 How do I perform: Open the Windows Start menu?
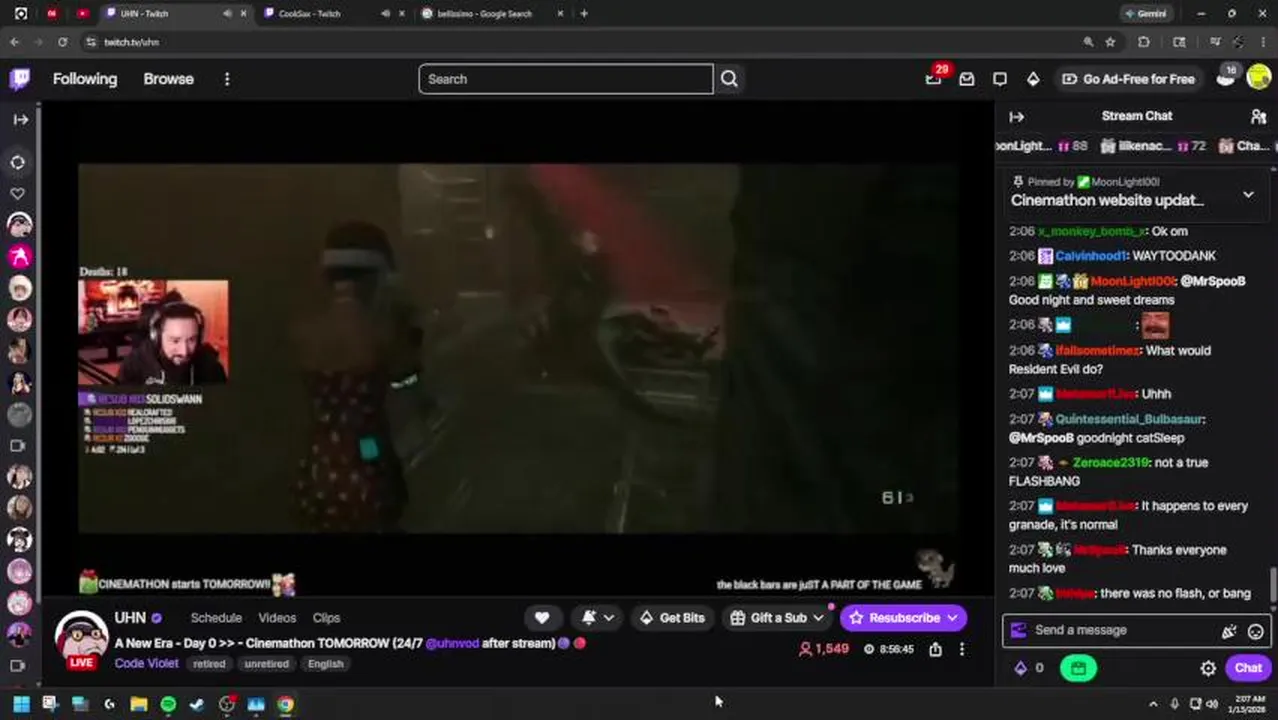pyautogui.click(x=21, y=704)
